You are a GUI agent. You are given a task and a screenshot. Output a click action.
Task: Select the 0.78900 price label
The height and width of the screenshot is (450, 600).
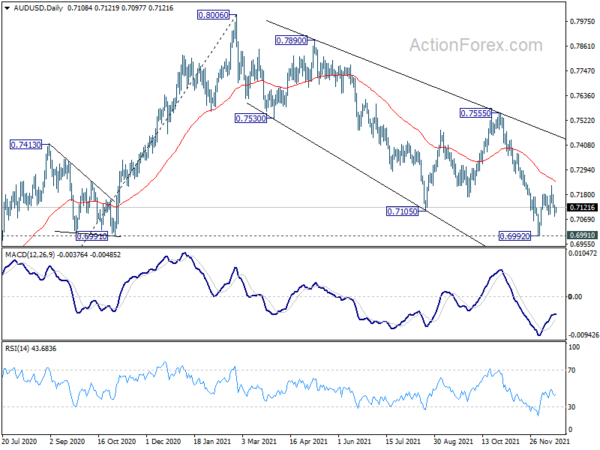click(x=291, y=40)
